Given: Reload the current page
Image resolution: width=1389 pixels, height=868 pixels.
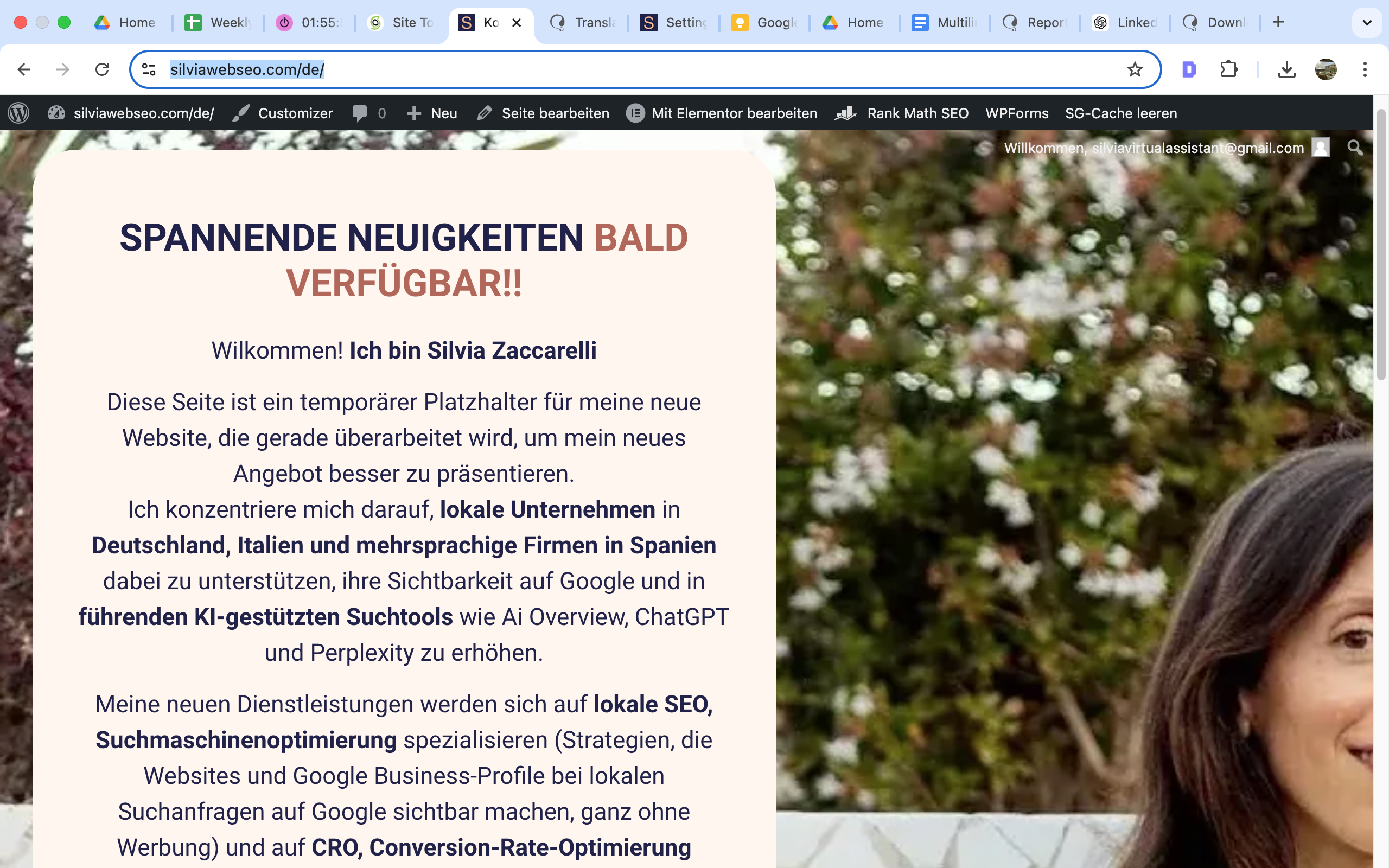Looking at the screenshot, I should coord(101,69).
